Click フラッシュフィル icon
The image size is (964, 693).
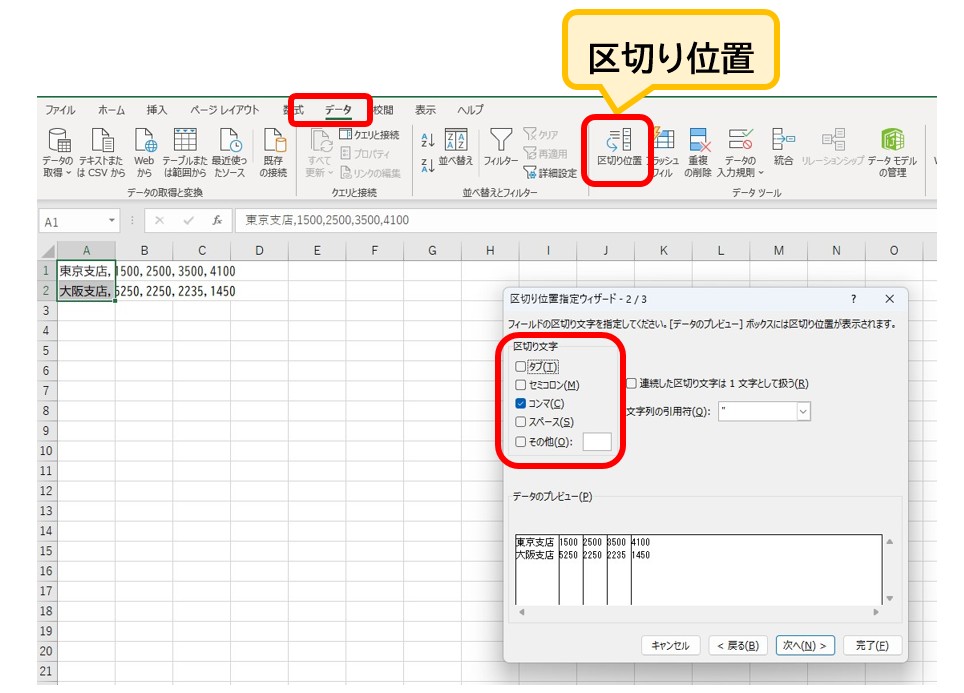pyautogui.click(x=666, y=140)
